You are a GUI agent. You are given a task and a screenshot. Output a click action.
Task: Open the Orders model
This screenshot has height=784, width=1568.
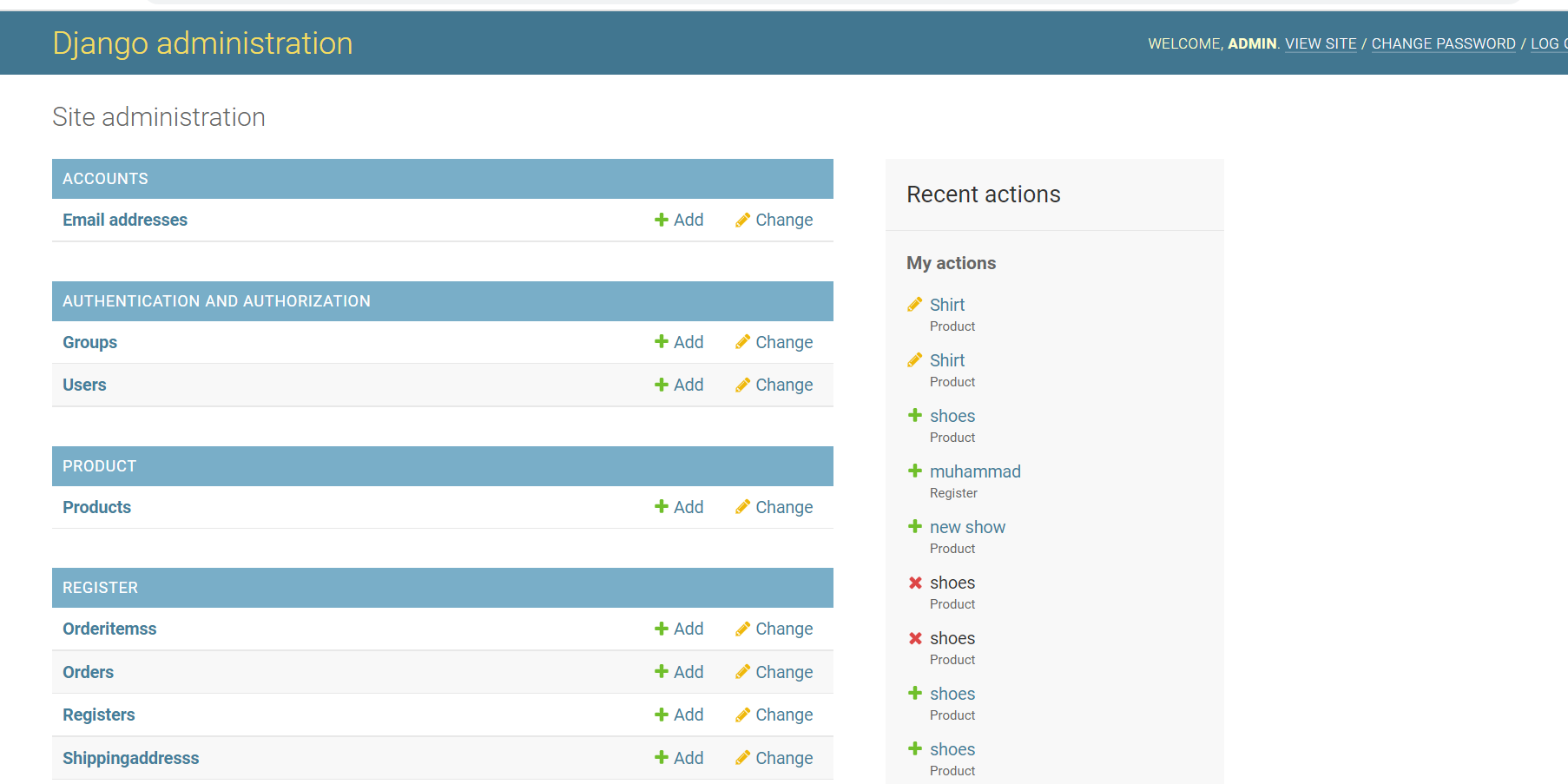coord(88,672)
